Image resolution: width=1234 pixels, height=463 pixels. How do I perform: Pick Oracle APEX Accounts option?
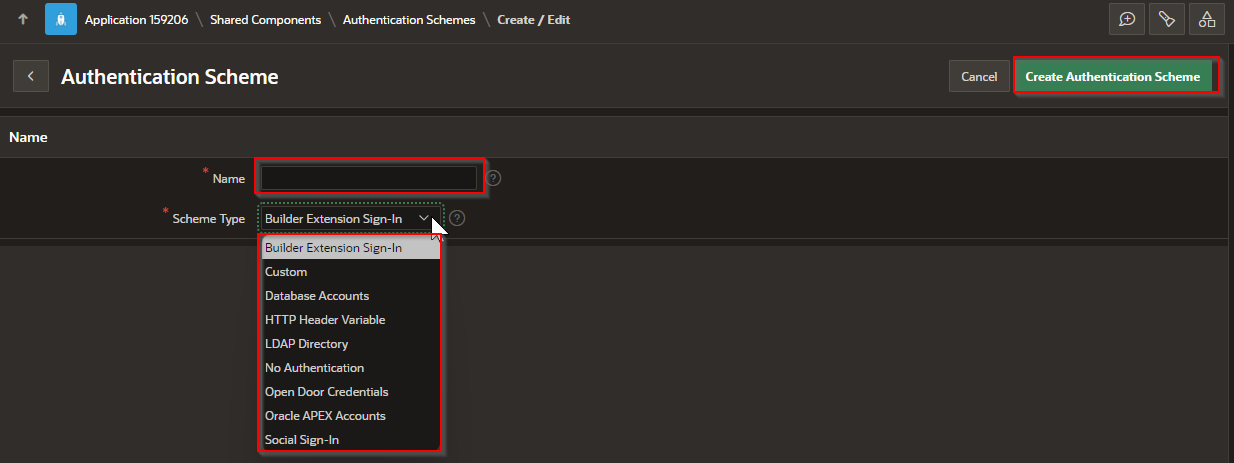point(350,416)
